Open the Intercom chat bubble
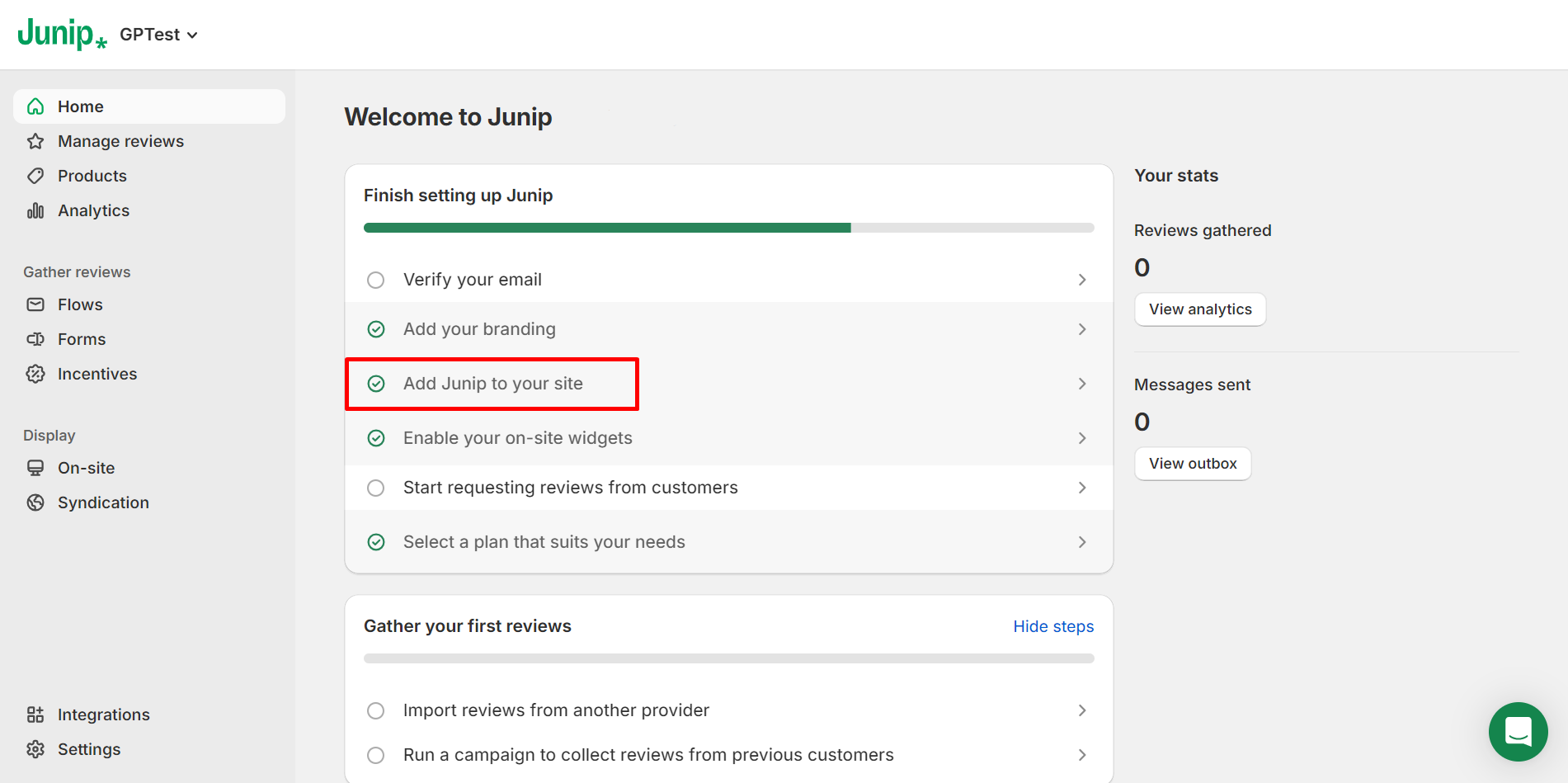 click(x=1518, y=732)
